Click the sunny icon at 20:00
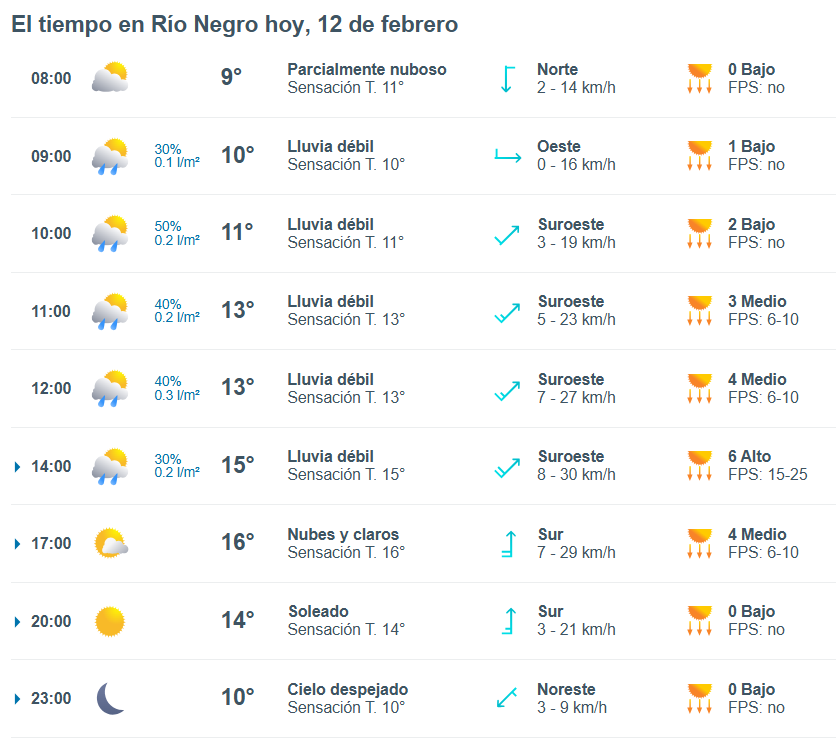836x741 pixels. 110,621
